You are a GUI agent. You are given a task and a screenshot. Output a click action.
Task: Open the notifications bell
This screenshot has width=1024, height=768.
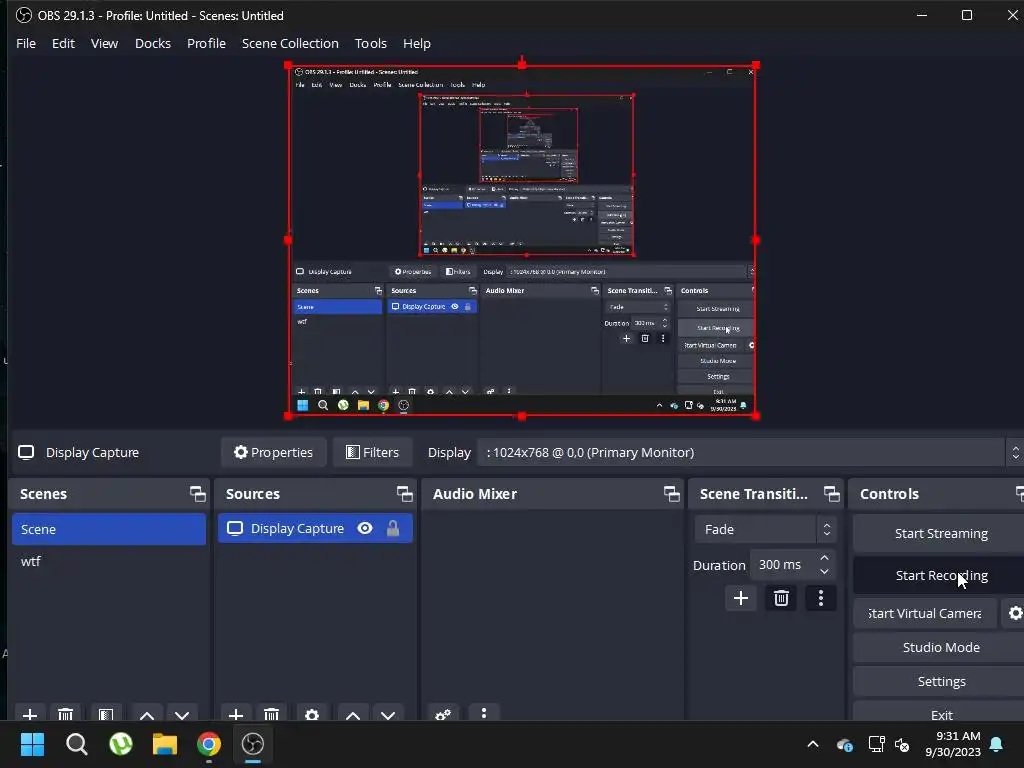pos(997,744)
